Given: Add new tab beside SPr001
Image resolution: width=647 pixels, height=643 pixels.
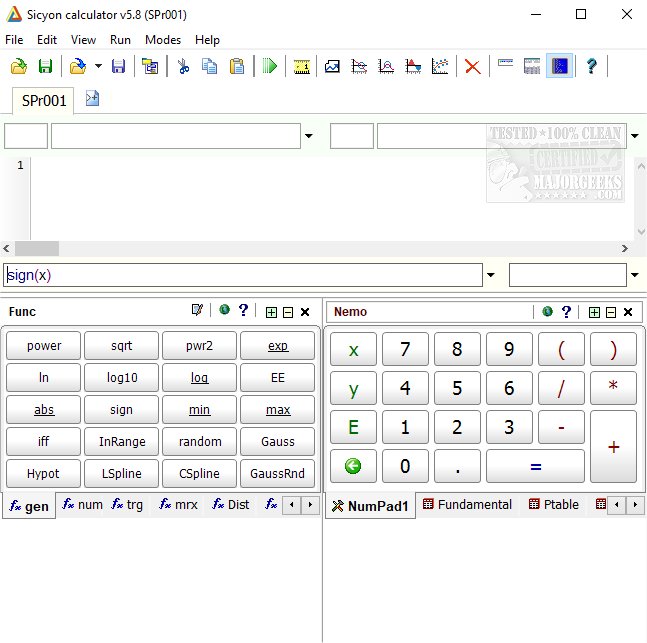Looking at the screenshot, I should 92,98.
